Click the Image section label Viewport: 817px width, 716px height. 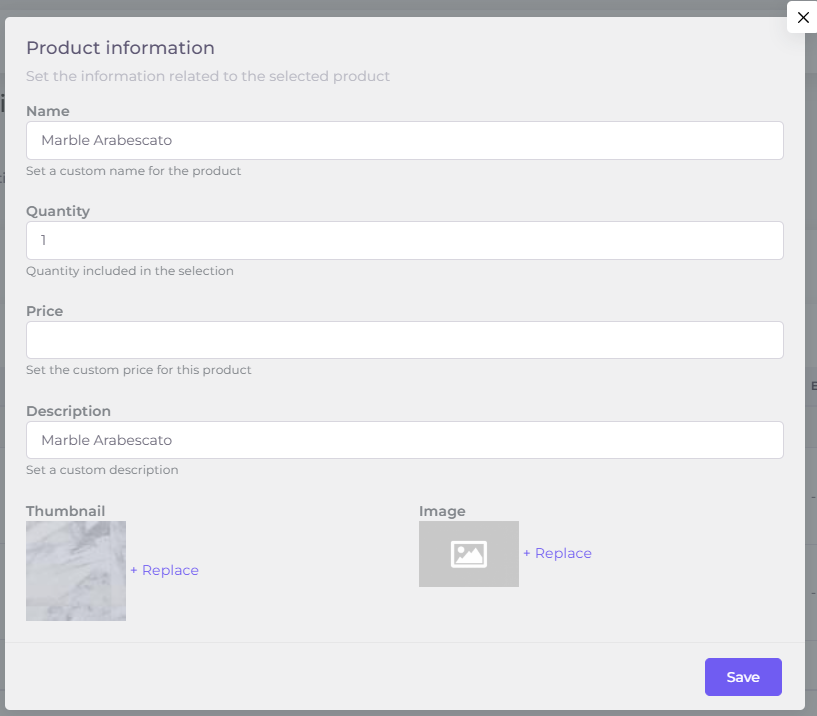(442, 511)
